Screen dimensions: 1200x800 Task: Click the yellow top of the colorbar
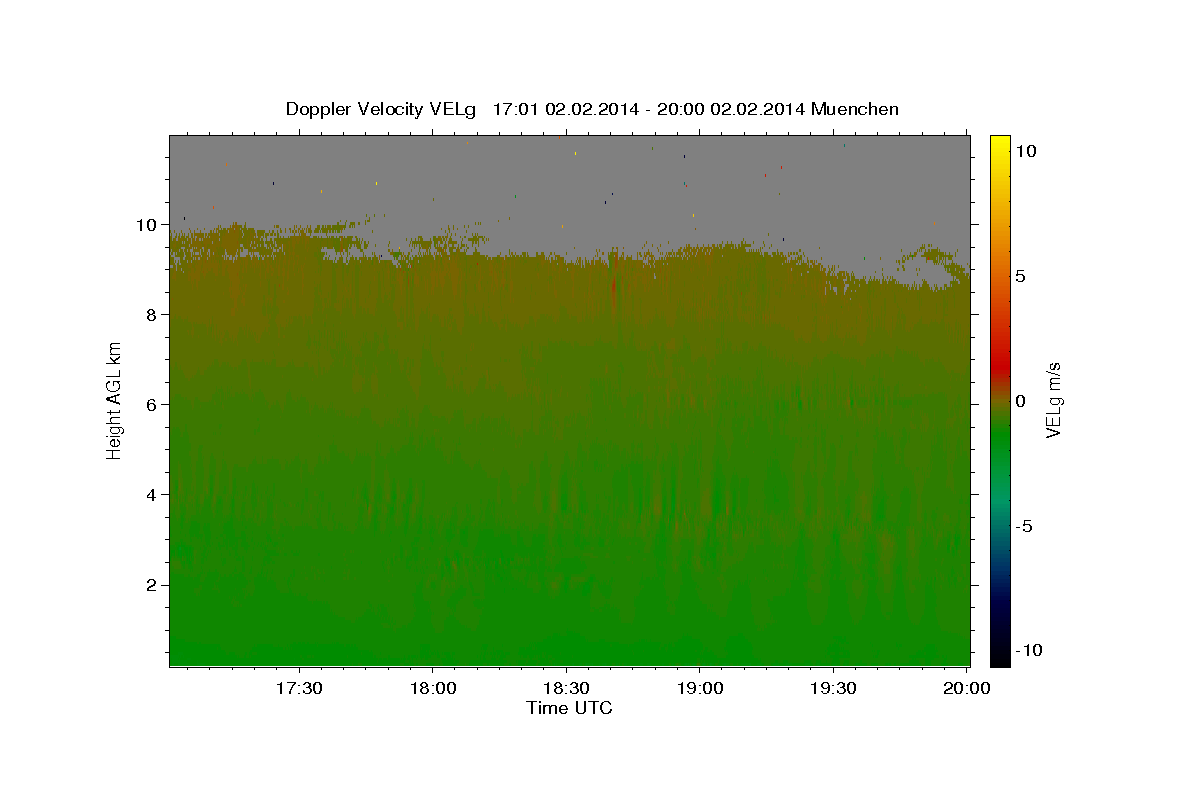[x=1000, y=142]
